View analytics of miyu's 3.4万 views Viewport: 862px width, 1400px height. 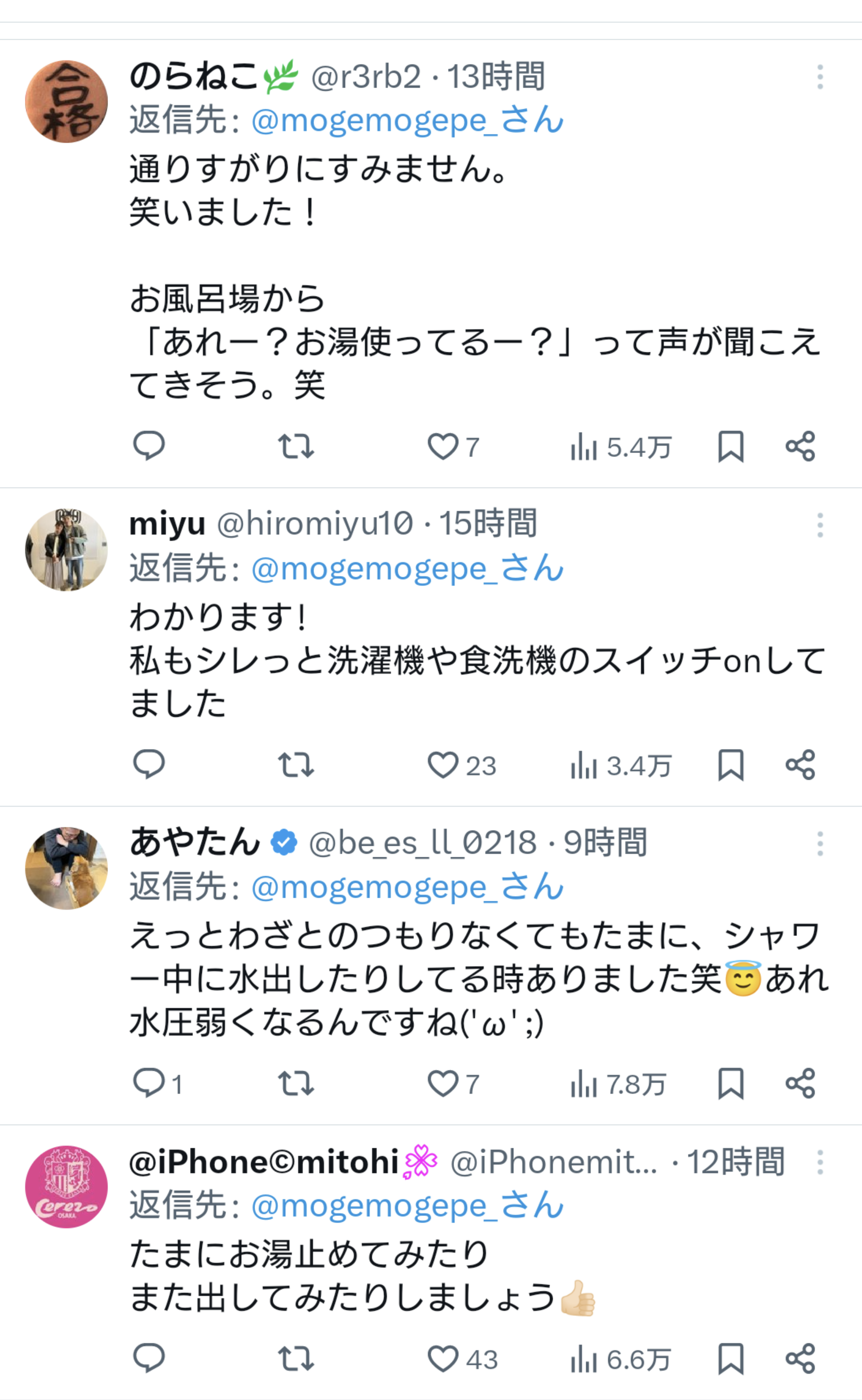(x=620, y=765)
